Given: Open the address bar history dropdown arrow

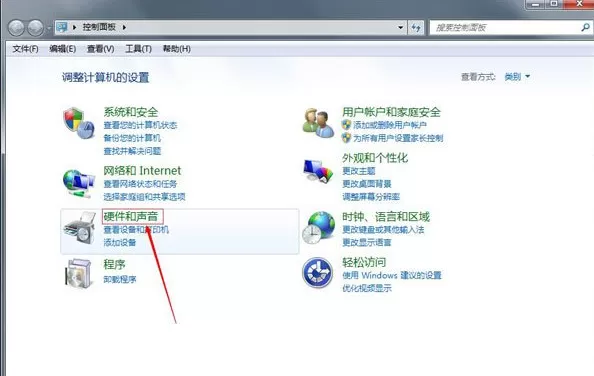Looking at the screenshot, I should tap(400, 27).
